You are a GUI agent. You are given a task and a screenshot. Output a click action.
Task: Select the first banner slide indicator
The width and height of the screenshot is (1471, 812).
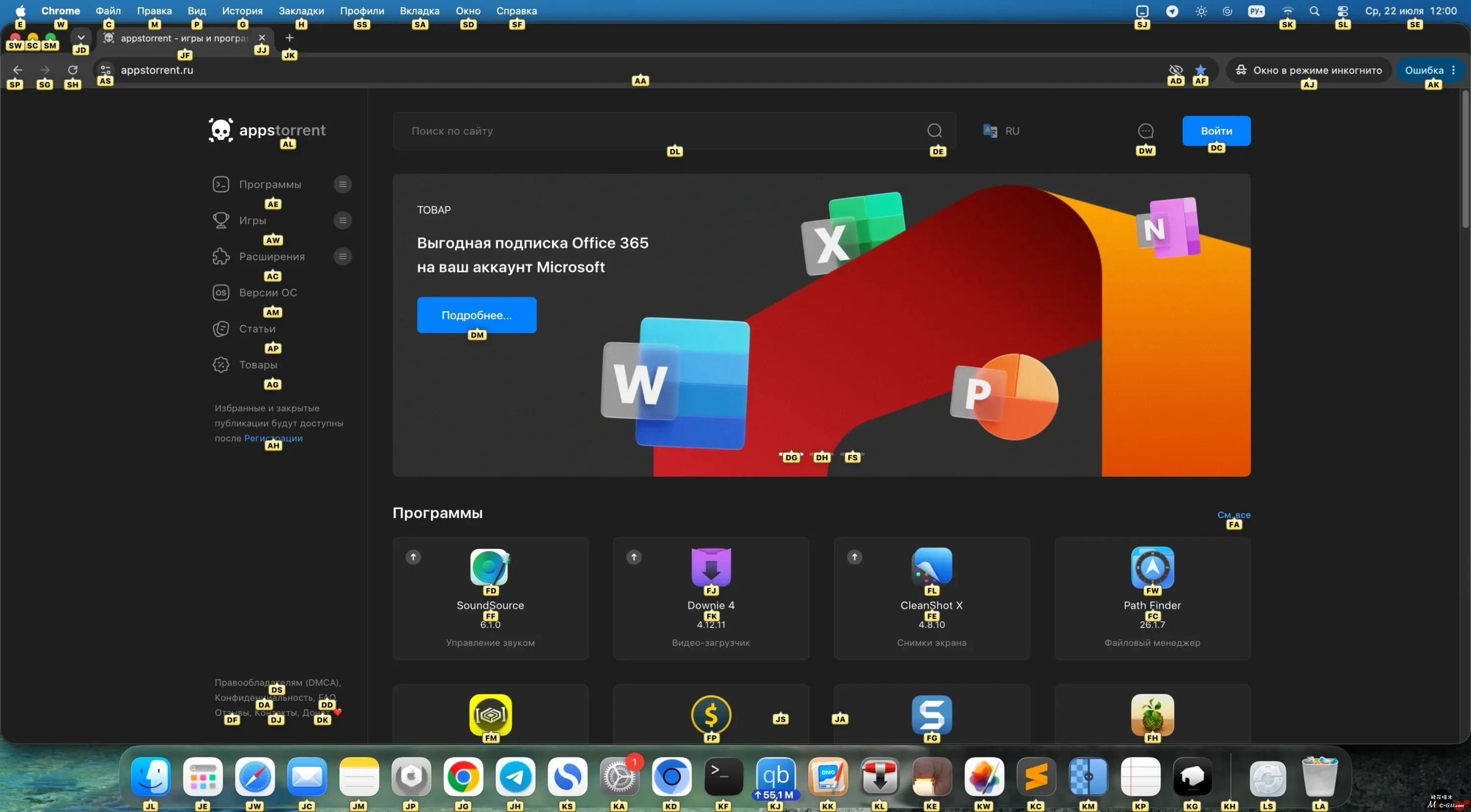click(x=791, y=455)
